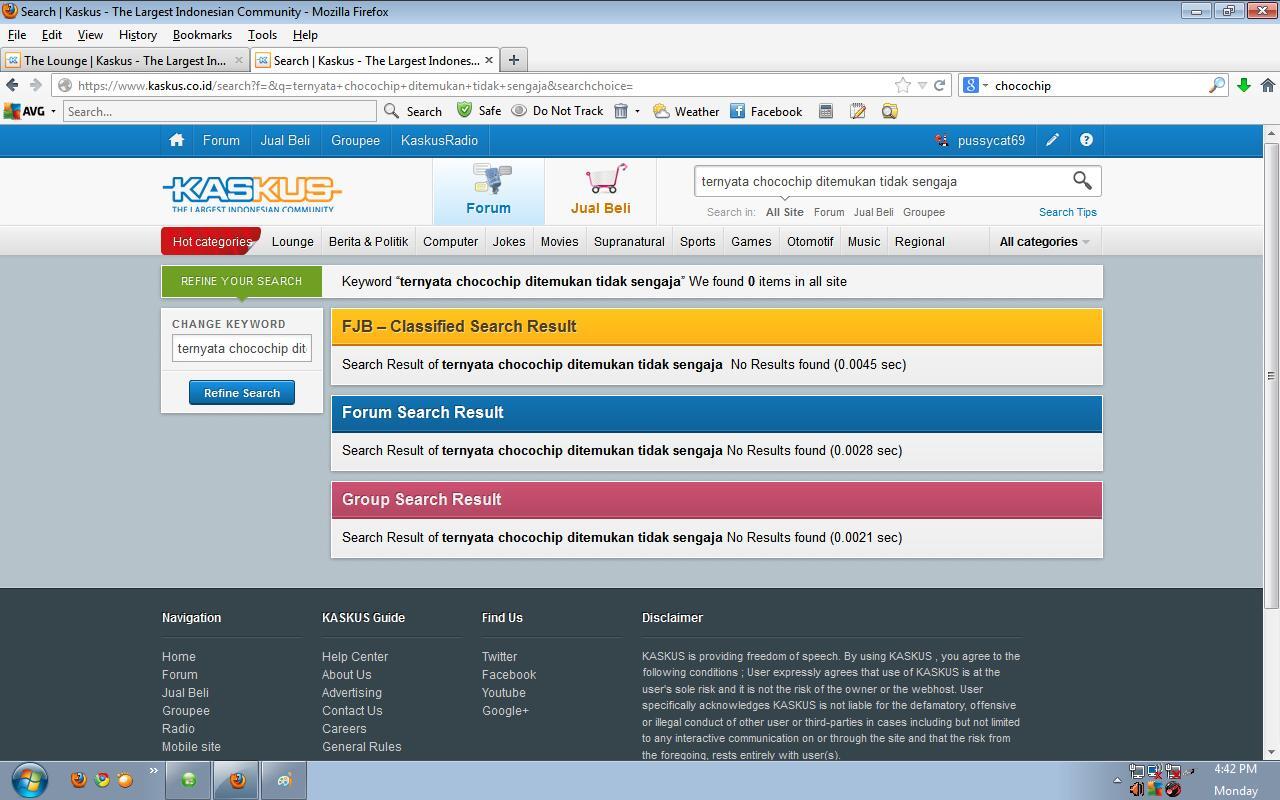1280x800 pixels.
Task: Open the AVG logo dropdown menu
Action: pyautogui.click(x=29, y=111)
